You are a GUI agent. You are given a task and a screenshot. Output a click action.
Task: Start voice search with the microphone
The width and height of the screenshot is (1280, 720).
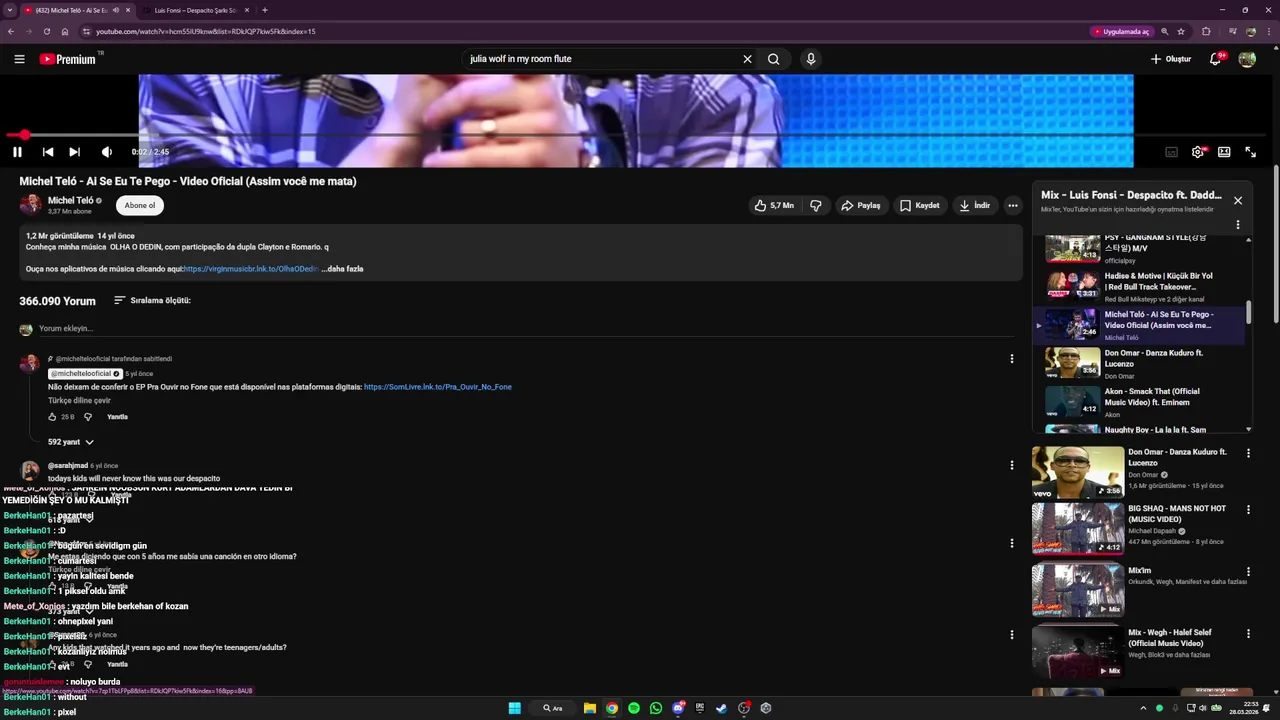811,59
